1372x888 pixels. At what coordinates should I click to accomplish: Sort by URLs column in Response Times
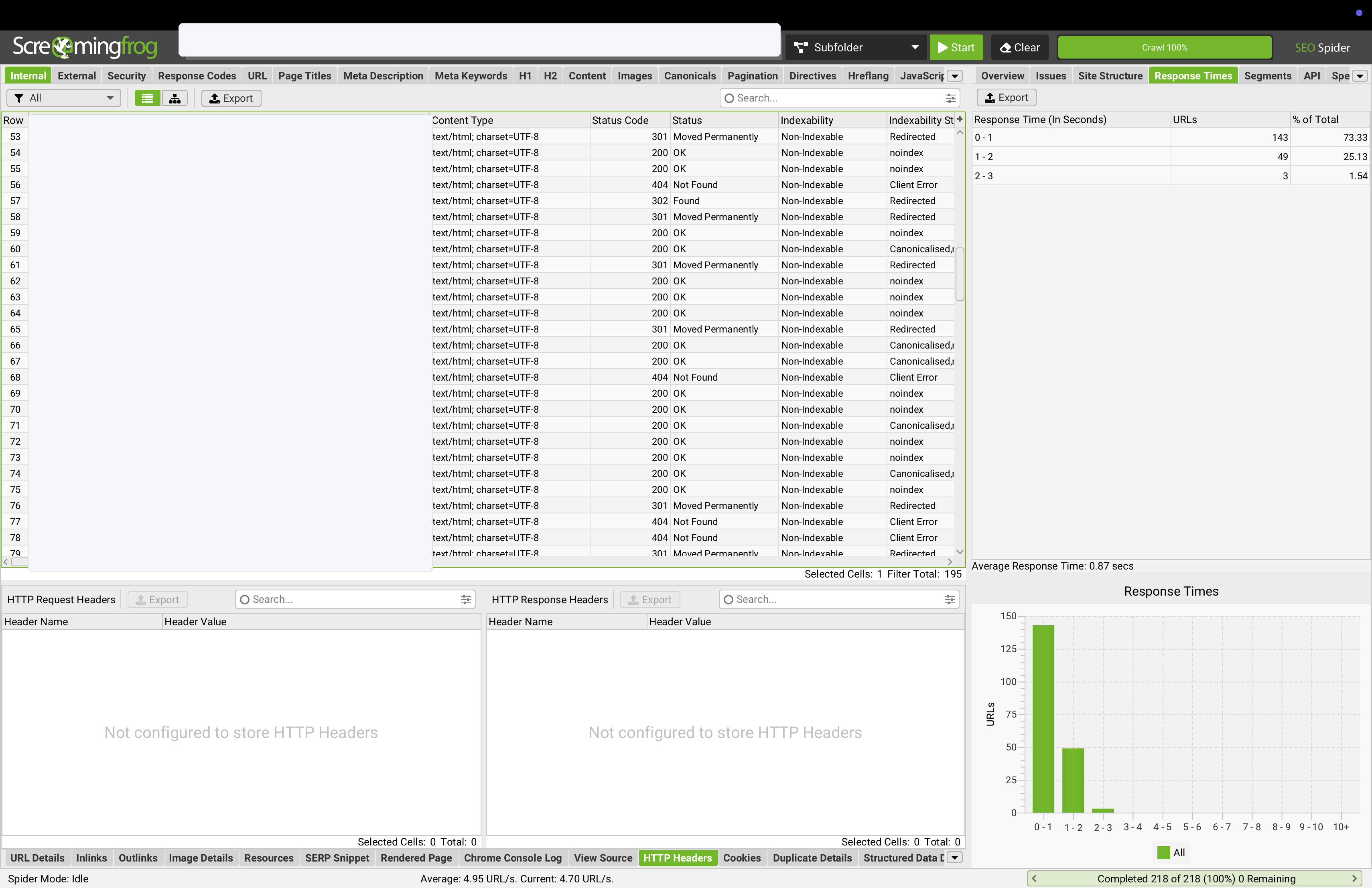tap(1230, 119)
